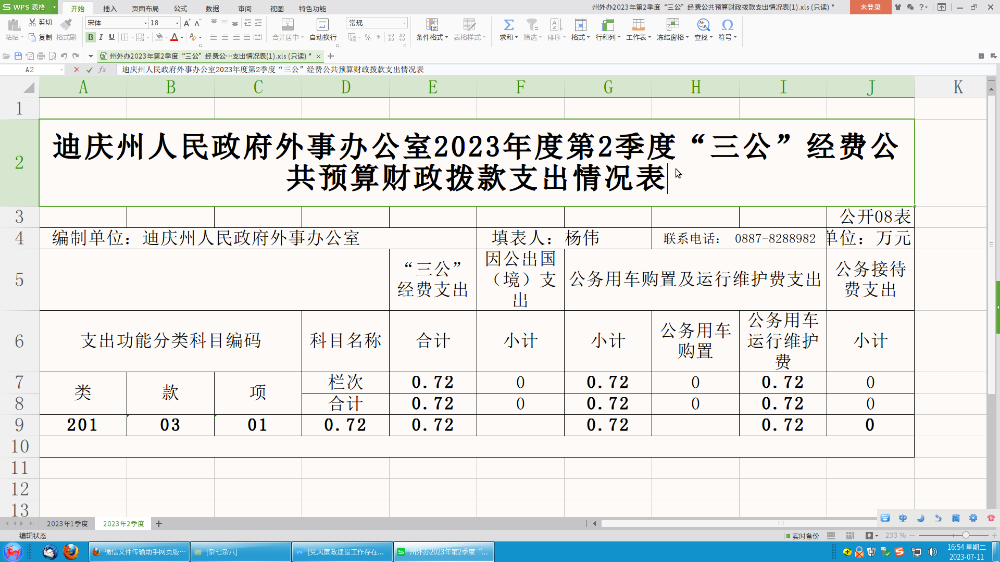Toggle Wrap Text (自动换行) option
Viewport: 1000px width, 562px height.
[x=322, y=37]
